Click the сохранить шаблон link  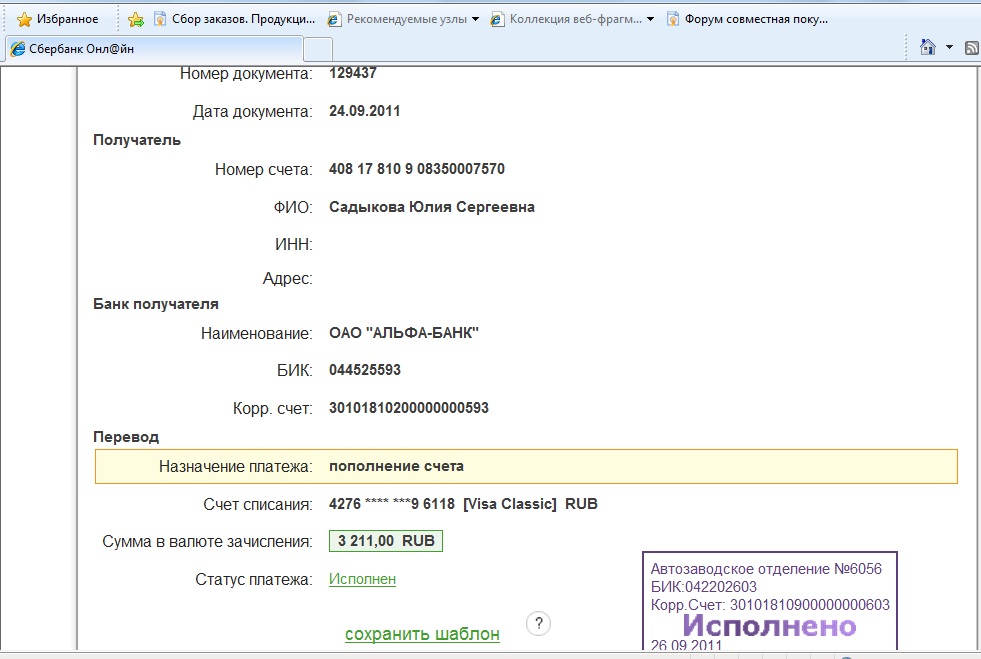[422, 634]
